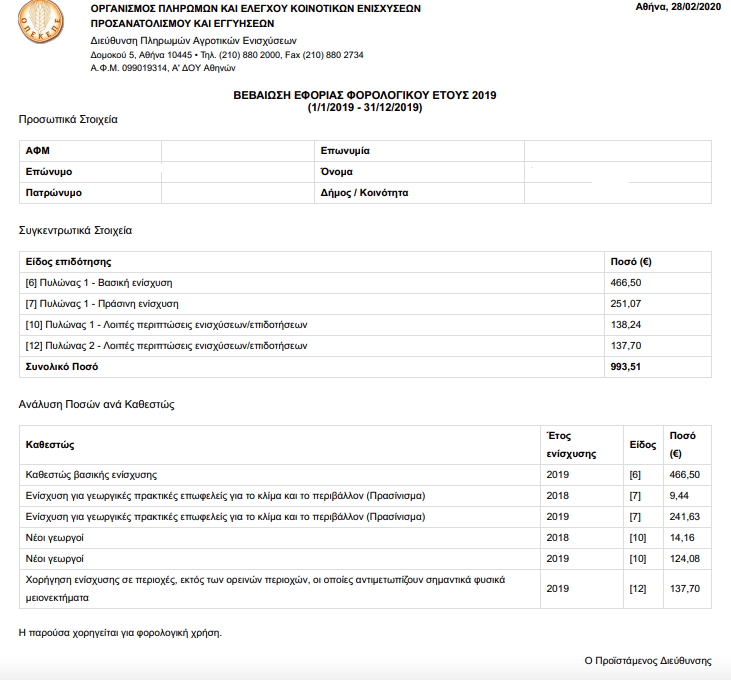Click the amount 241,63 in the analysis table
The width and height of the screenshot is (731, 680).
(683, 517)
